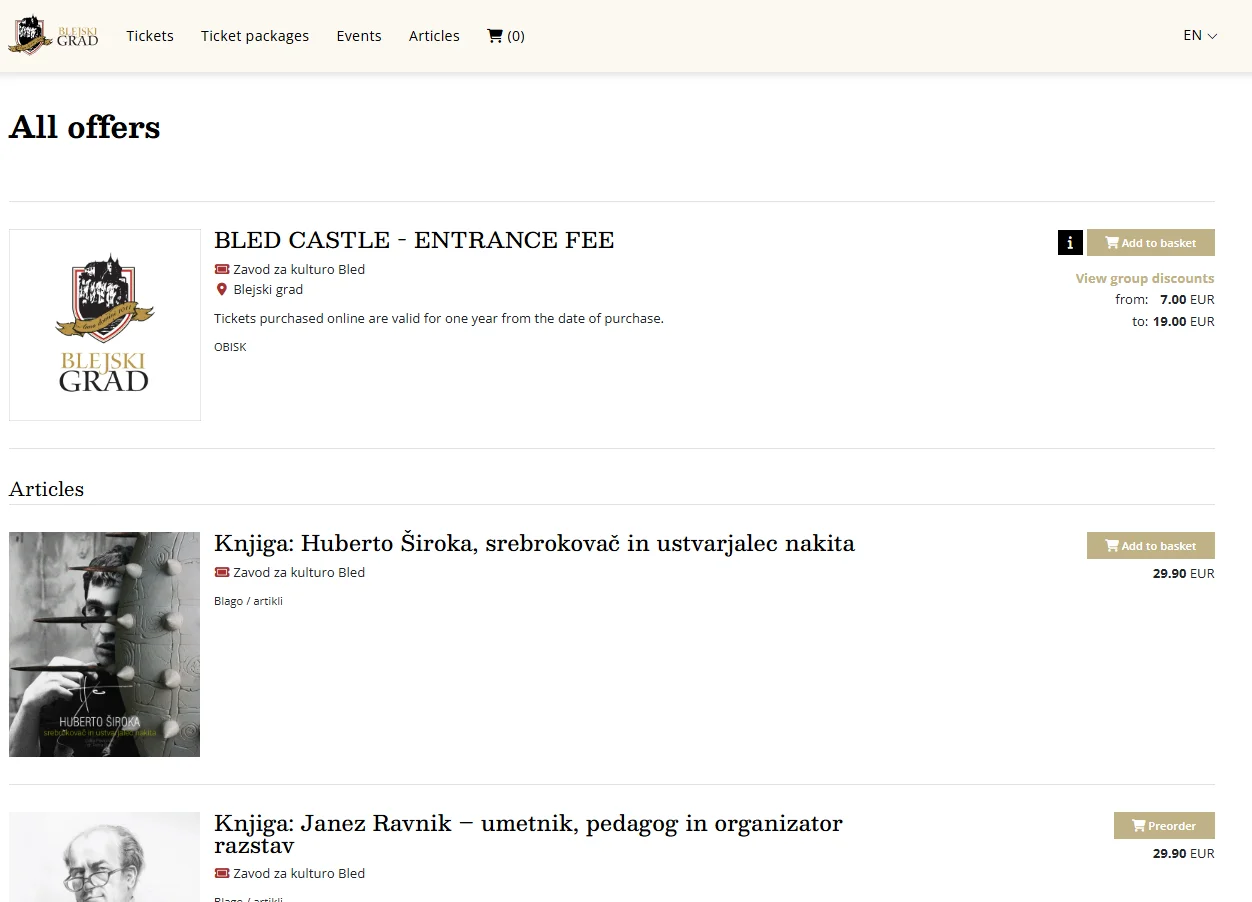
Task: Open the BLED CASTLE - ENTRANCE FEE title
Action: (x=414, y=240)
